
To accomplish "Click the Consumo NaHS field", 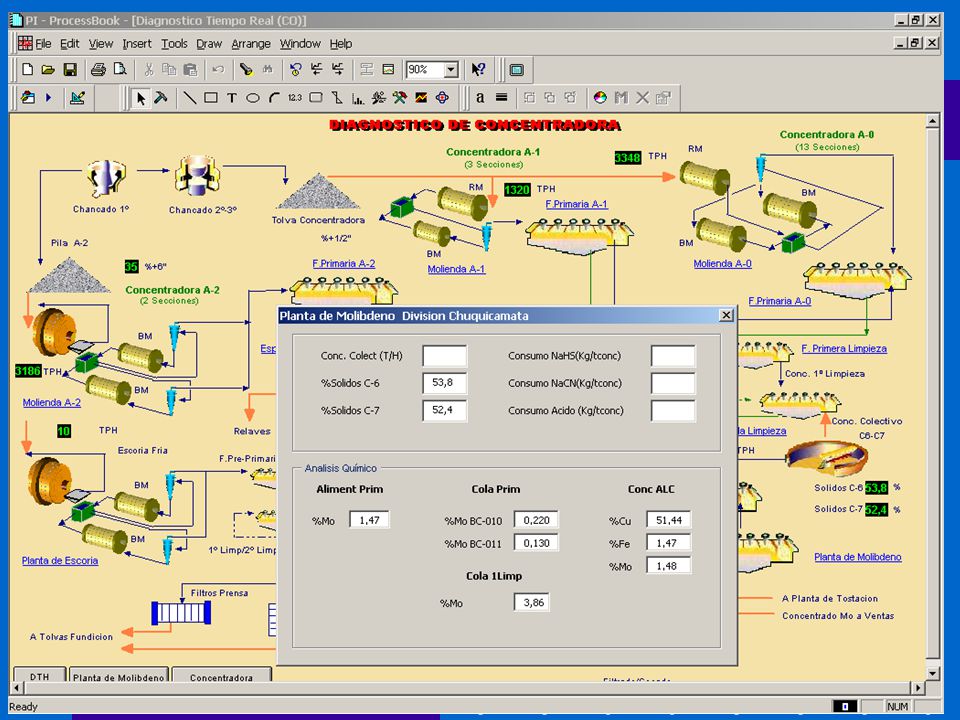I will 673,356.
